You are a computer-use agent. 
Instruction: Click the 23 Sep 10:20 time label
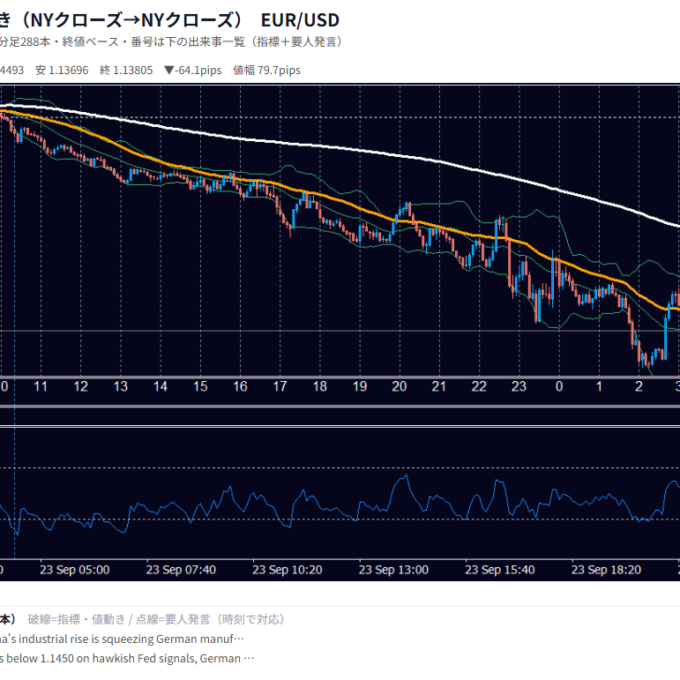pos(287,569)
